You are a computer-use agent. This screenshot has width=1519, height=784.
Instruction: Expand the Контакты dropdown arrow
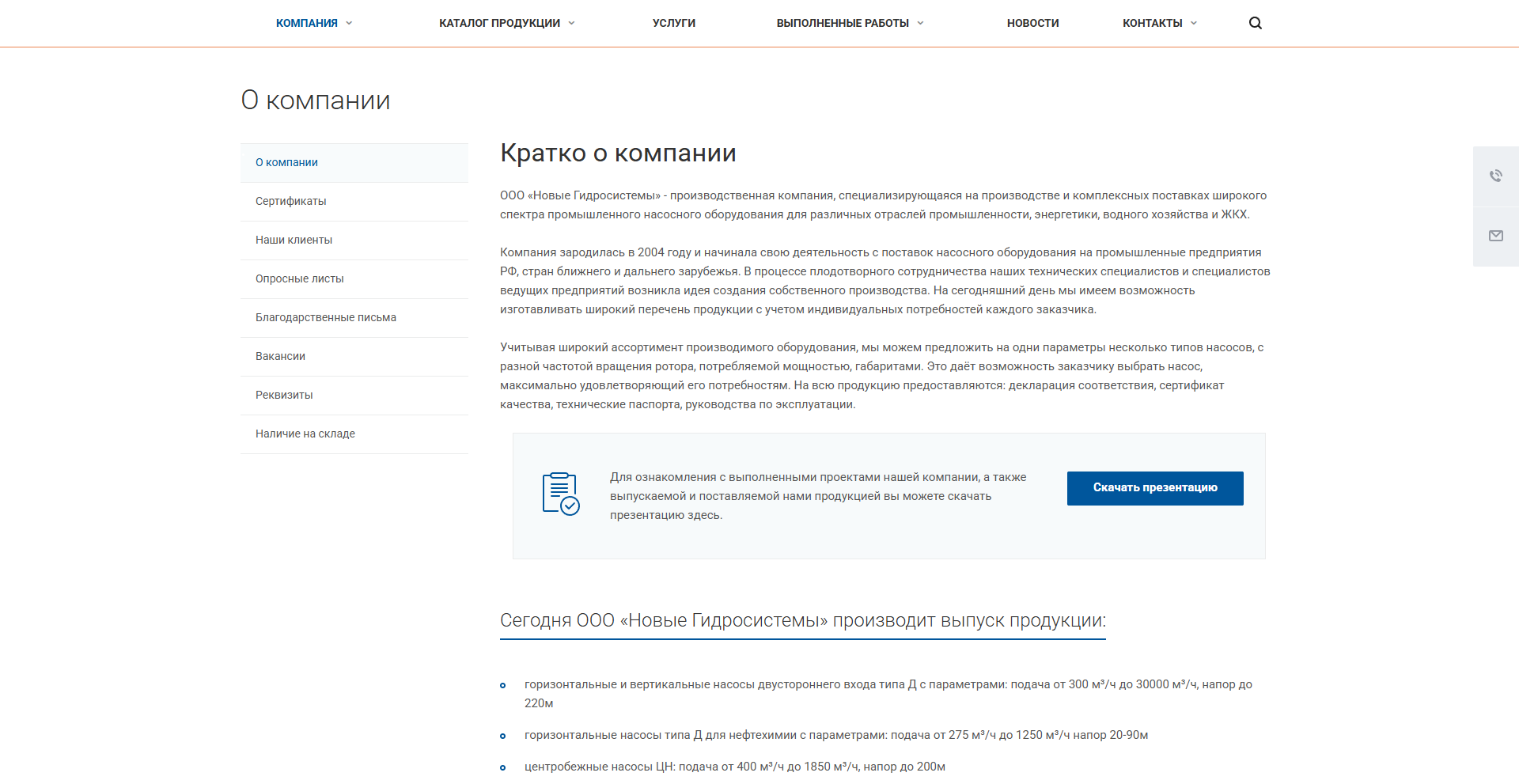click(x=1194, y=24)
